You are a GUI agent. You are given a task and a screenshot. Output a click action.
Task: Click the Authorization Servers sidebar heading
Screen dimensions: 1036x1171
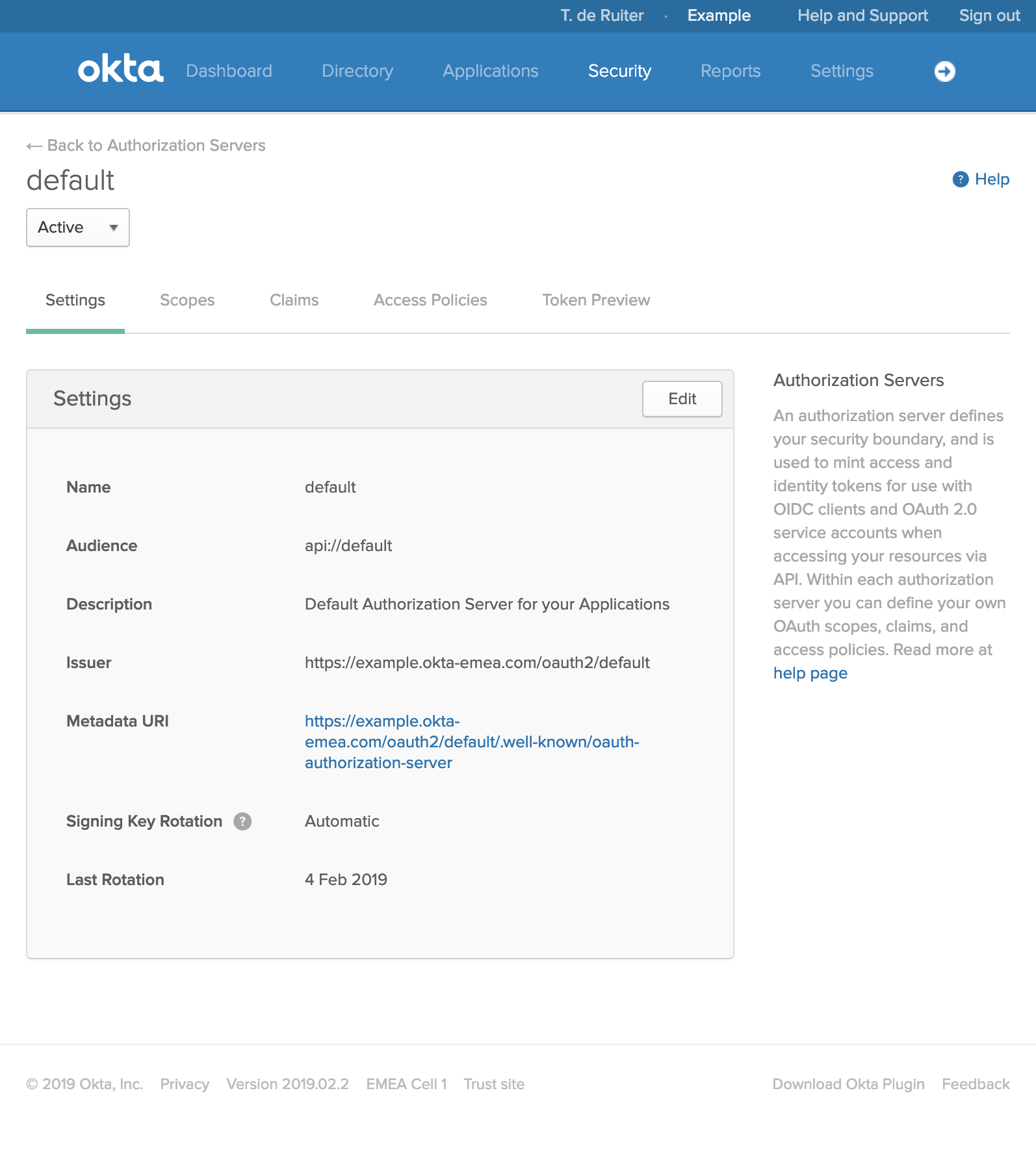coord(859,380)
